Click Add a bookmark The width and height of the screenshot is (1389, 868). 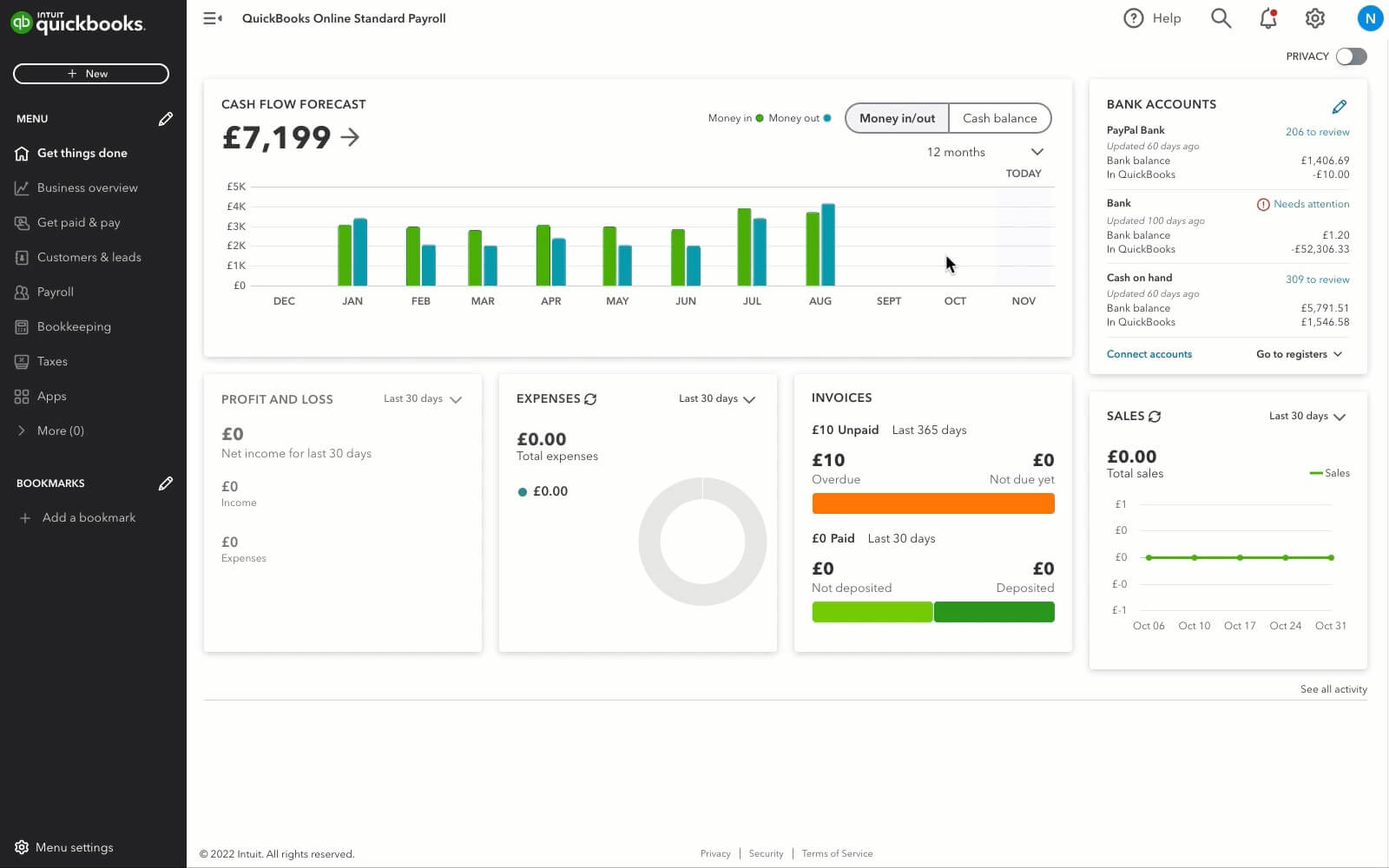[88, 517]
